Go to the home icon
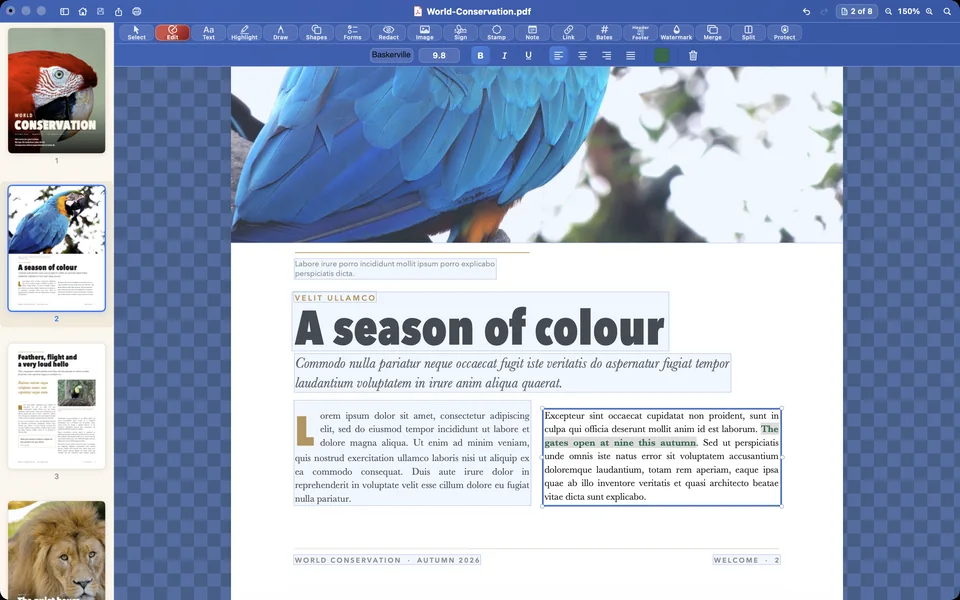This screenshot has height=600, width=960. coord(83,12)
